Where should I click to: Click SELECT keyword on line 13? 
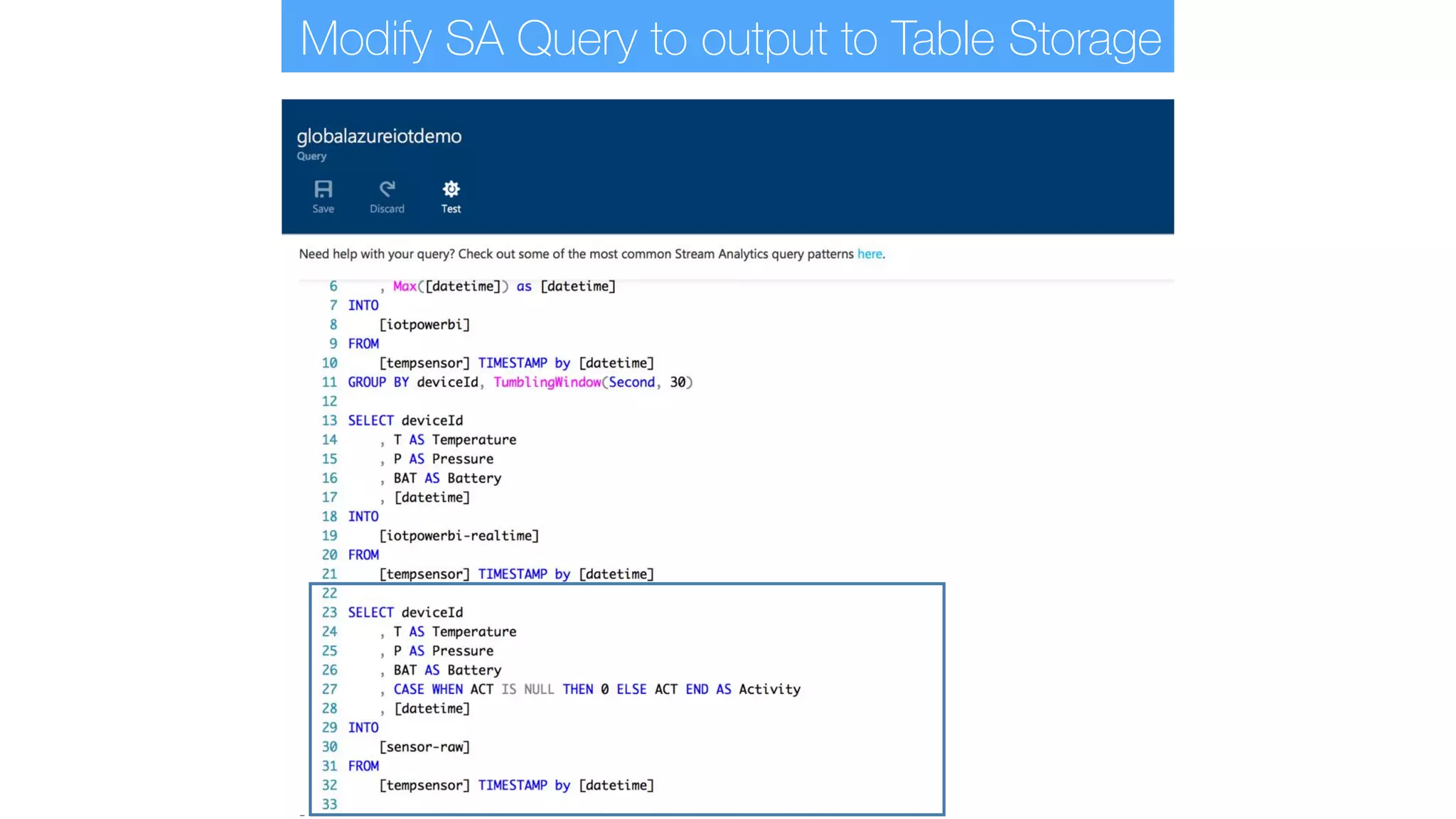(370, 421)
